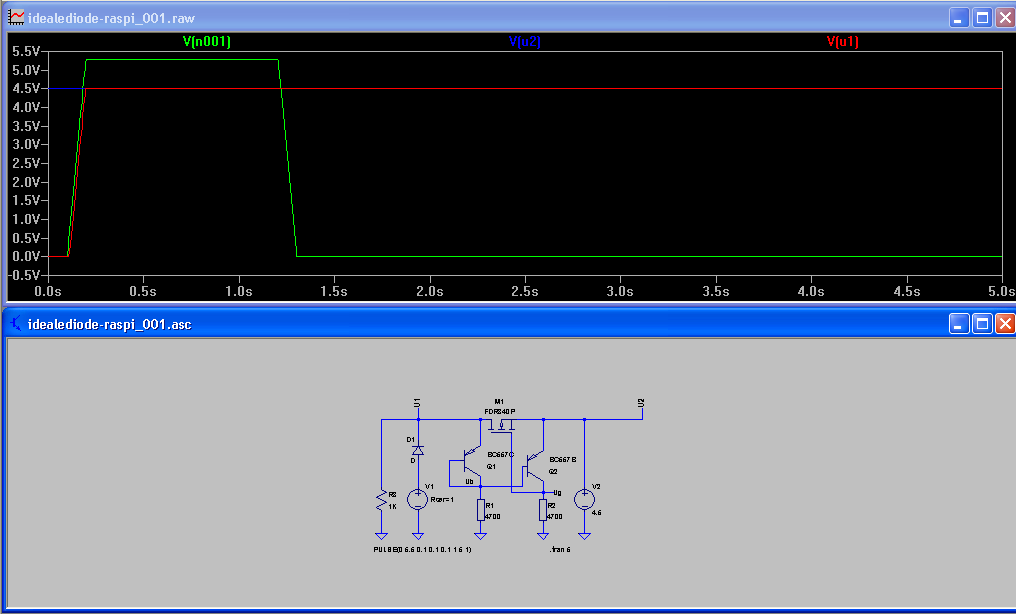Select the red V(u1) trace label
This screenshot has height=614, width=1016.
(x=842, y=41)
